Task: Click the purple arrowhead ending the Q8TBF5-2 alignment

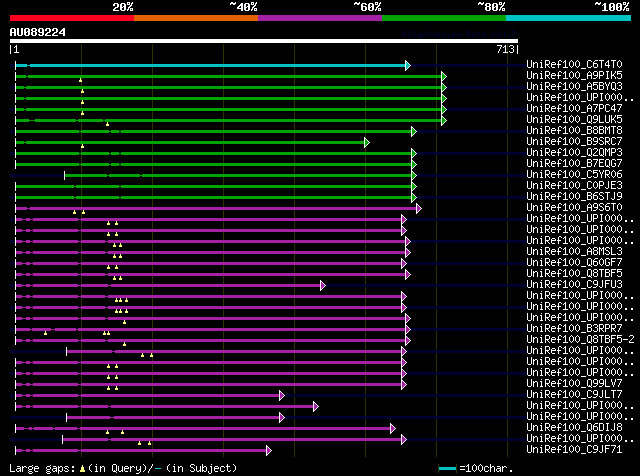Action: pos(408,340)
